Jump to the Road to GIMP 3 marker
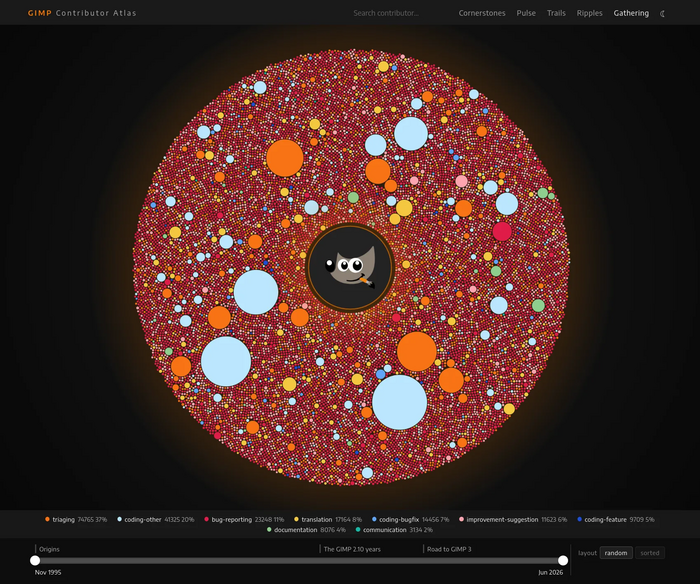The width and height of the screenshot is (700, 584). (x=449, y=549)
